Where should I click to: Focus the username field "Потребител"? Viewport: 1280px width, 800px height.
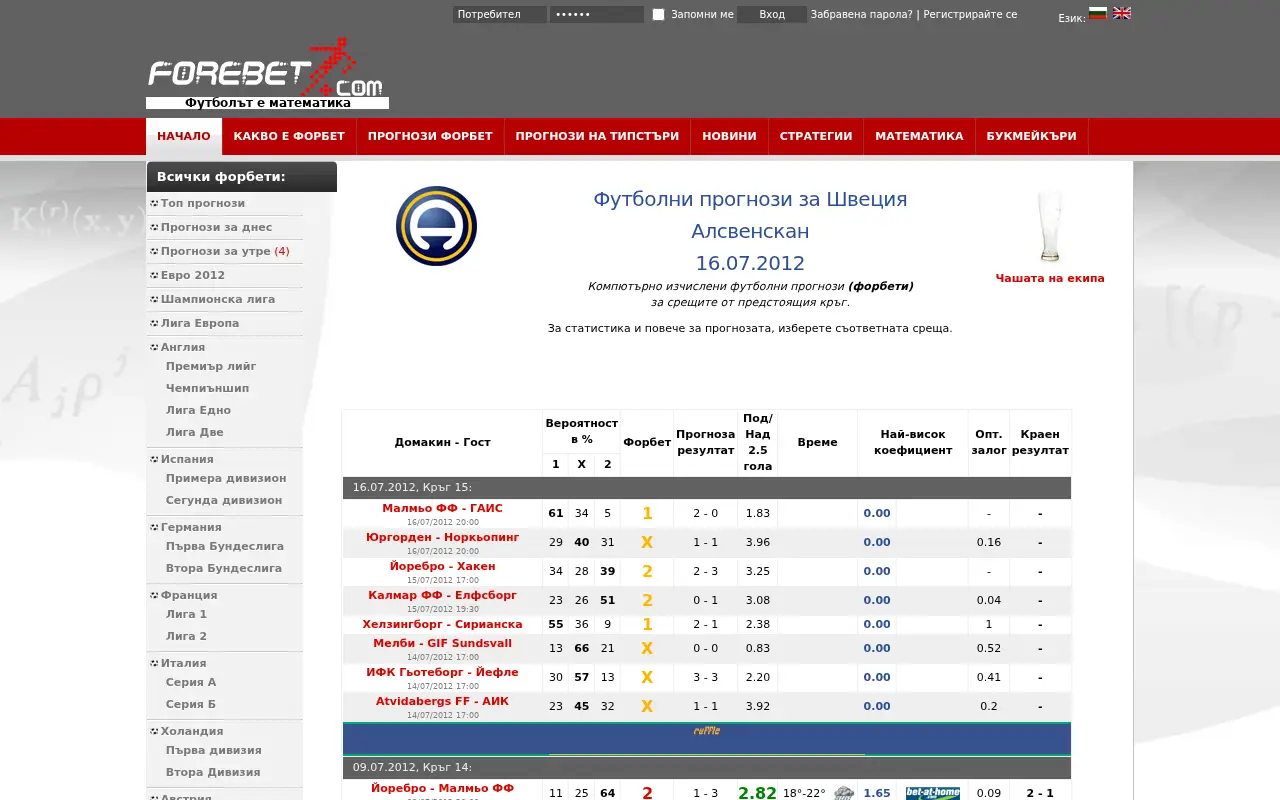pyautogui.click(x=500, y=15)
